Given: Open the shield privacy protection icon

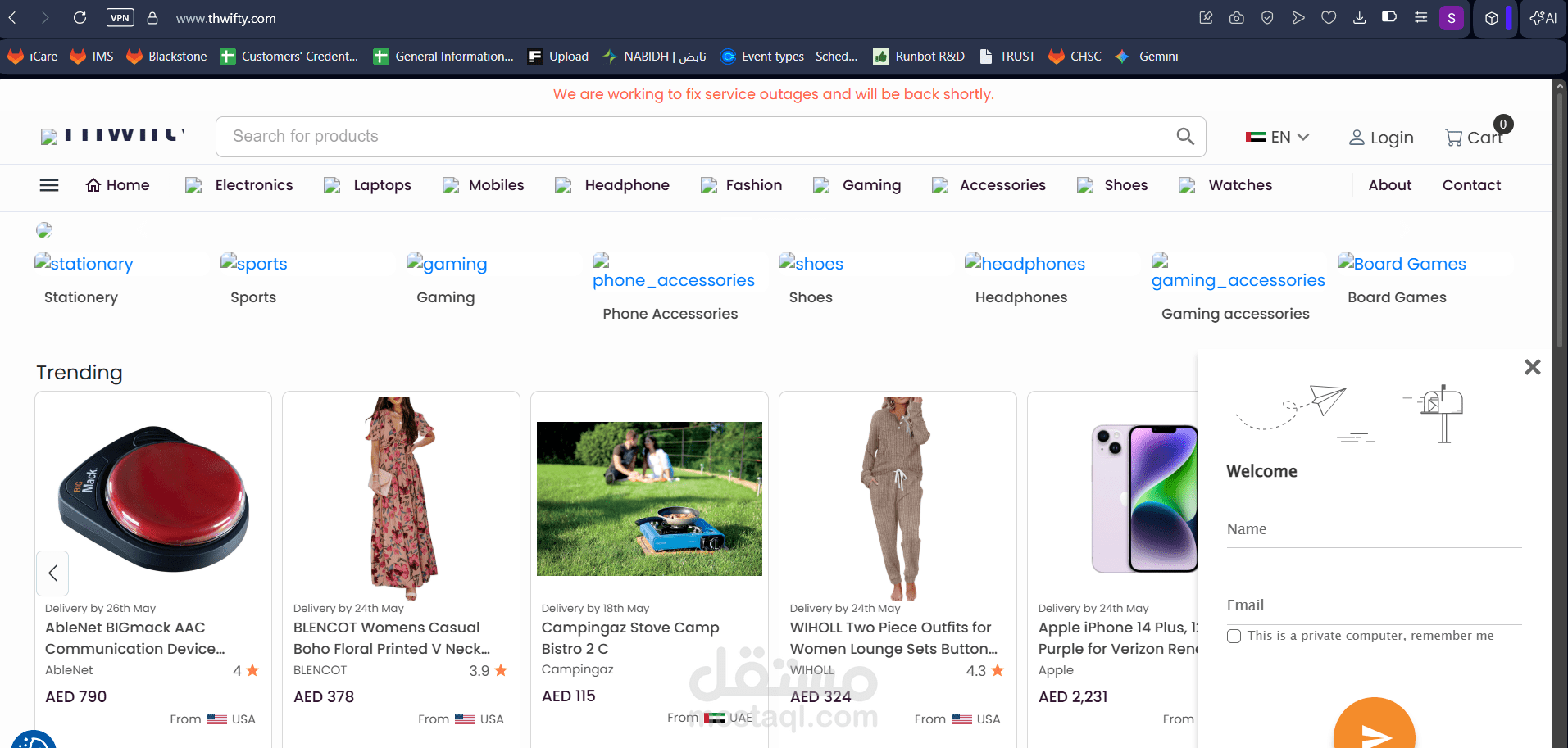Looking at the screenshot, I should (x=1267, y=17).
